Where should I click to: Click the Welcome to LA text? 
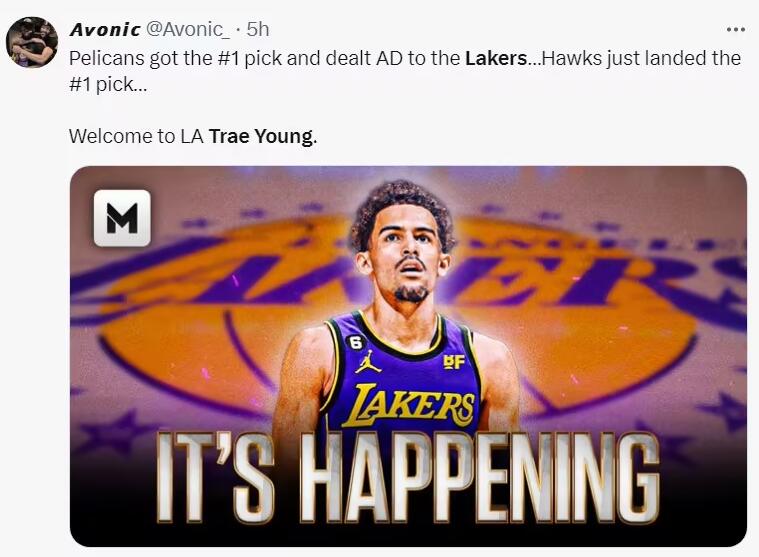coord(136,136)
